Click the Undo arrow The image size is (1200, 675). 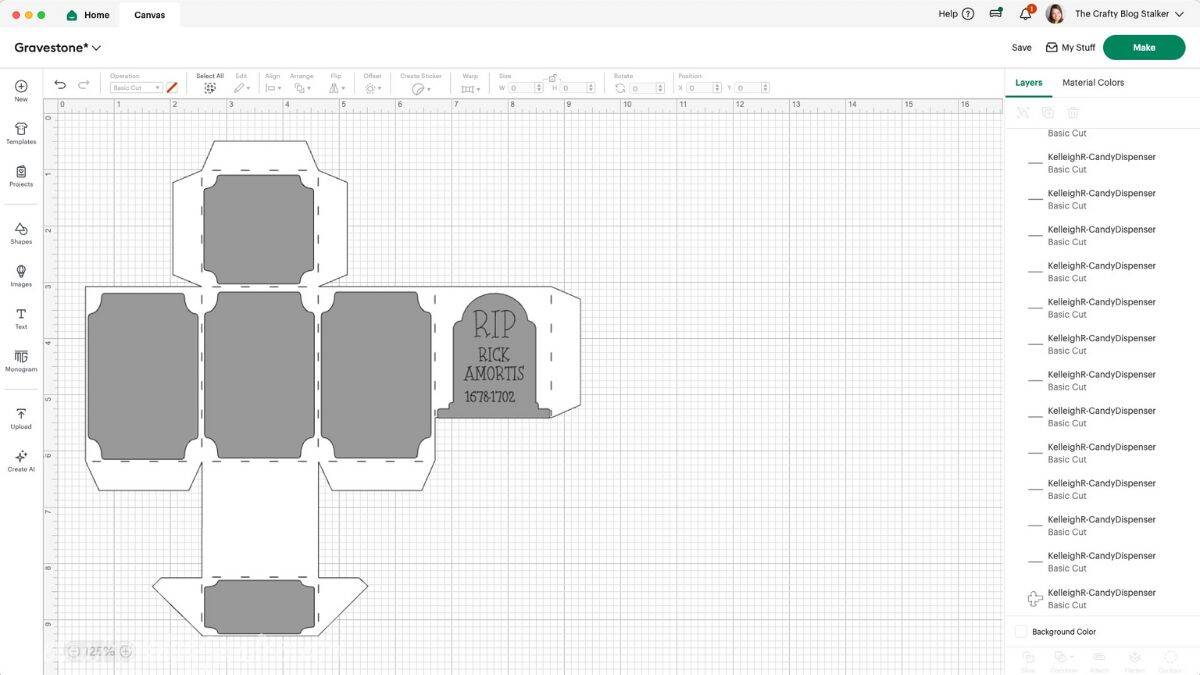click(60, 86)
